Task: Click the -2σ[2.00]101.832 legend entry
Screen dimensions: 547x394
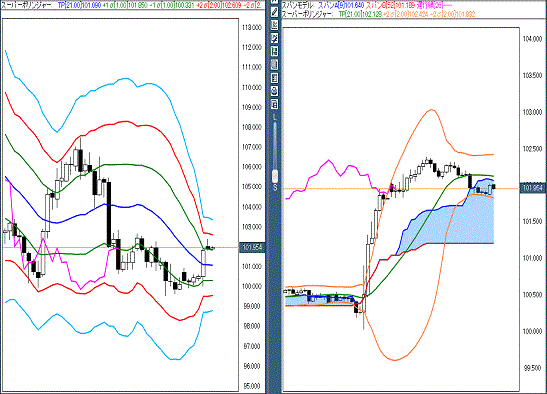Action: point(452,14)
